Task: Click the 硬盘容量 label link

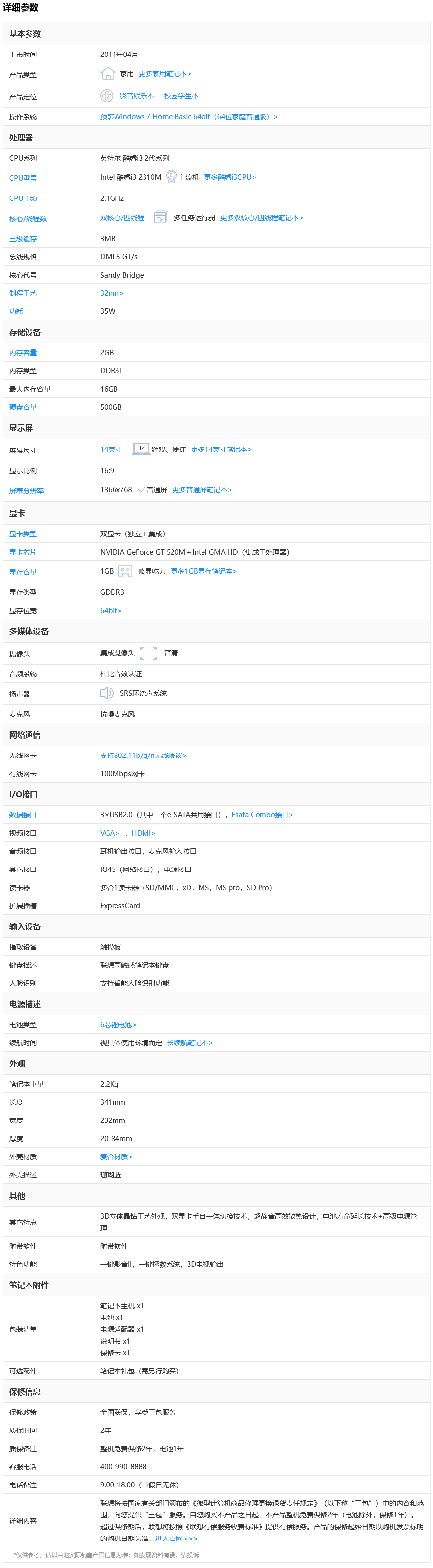Action: click(23, 407)
